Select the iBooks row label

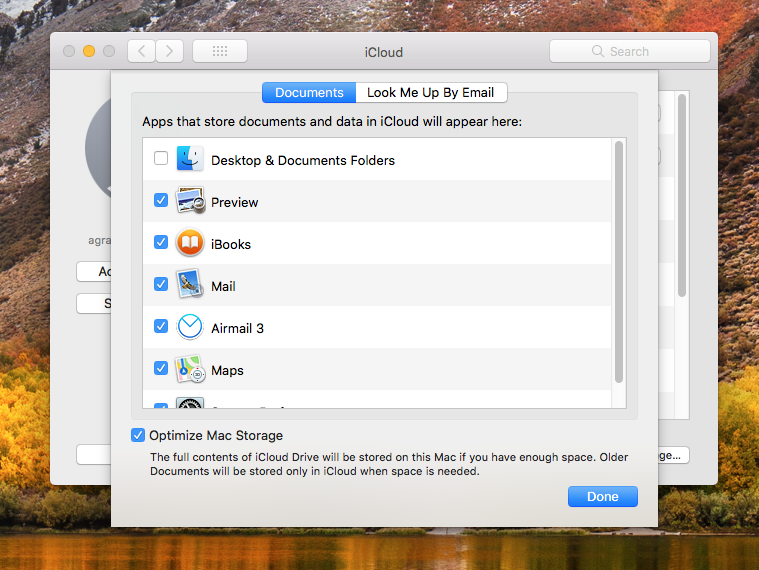(231, 244)
